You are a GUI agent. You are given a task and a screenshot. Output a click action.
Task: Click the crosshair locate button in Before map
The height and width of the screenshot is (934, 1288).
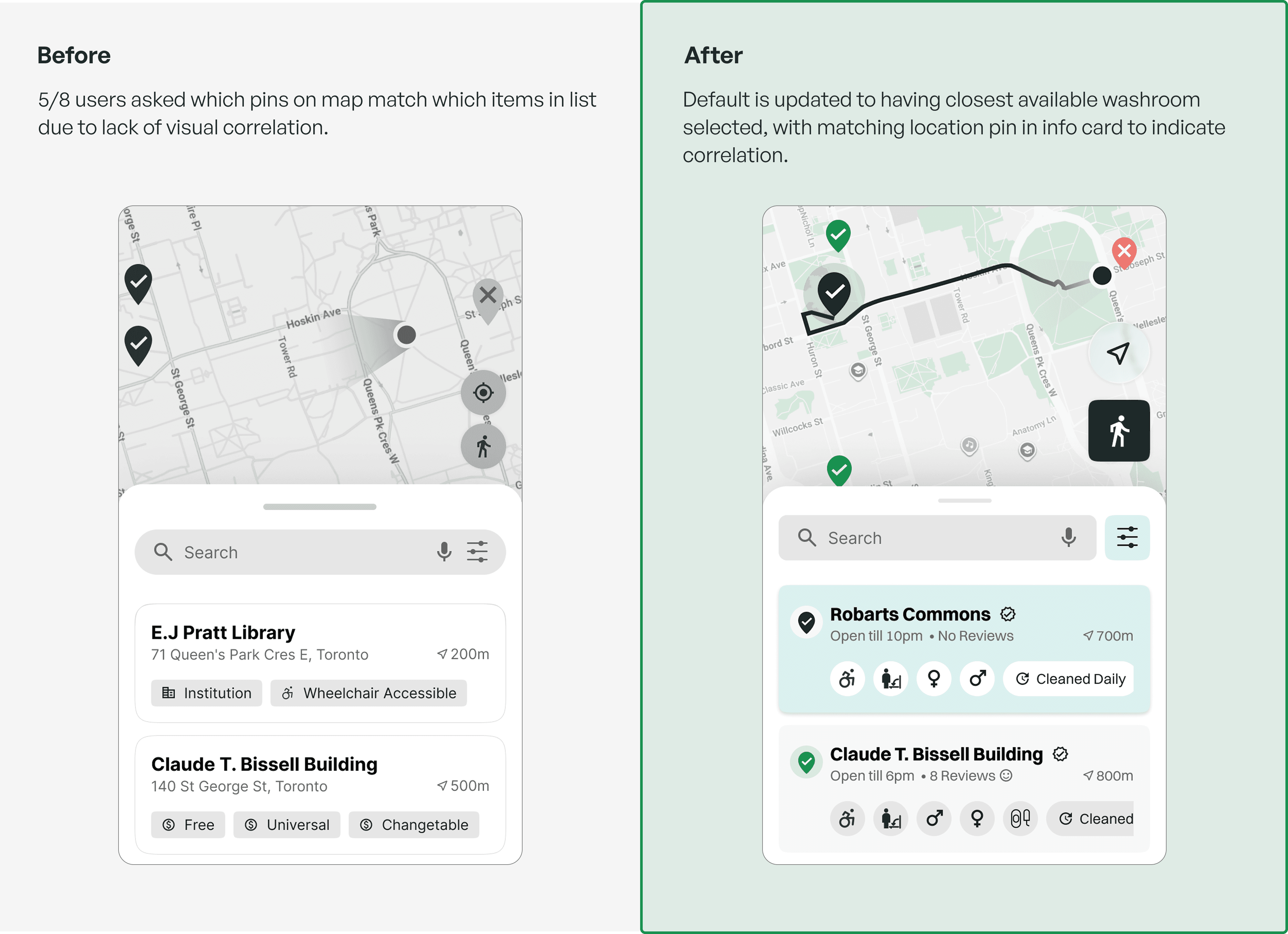tap(483, 392)
